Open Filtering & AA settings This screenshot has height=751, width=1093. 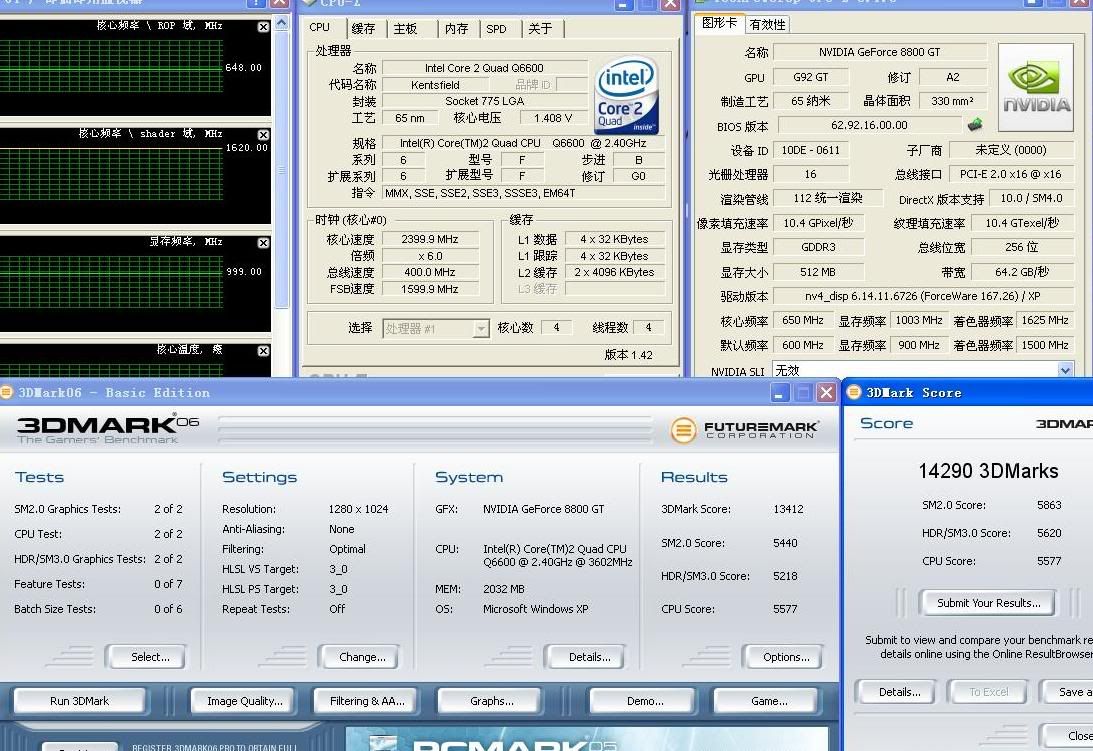367,701
